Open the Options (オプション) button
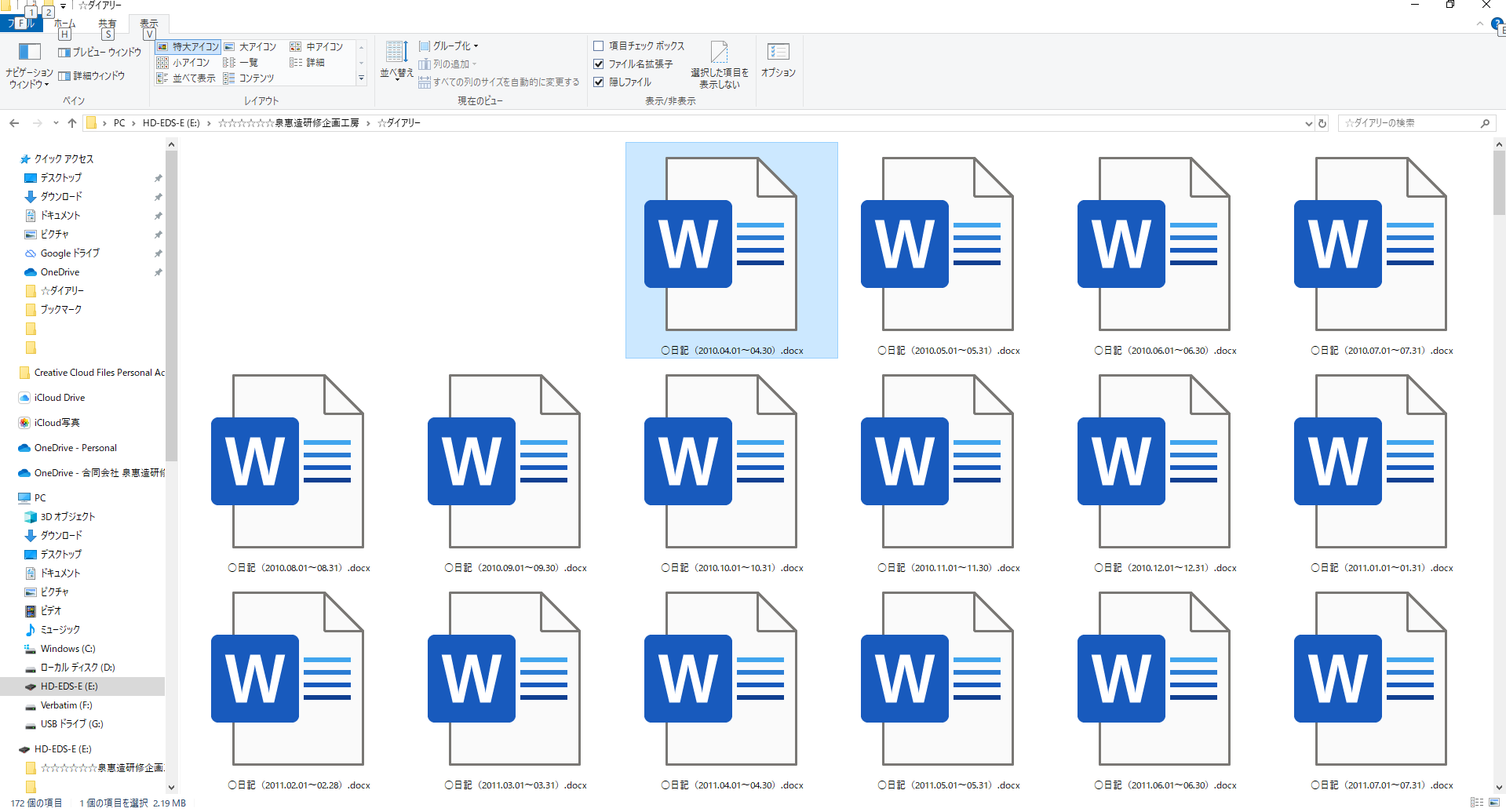This screenshot has width=1506, height=812. pyautogui.click(x=779, y=61)
